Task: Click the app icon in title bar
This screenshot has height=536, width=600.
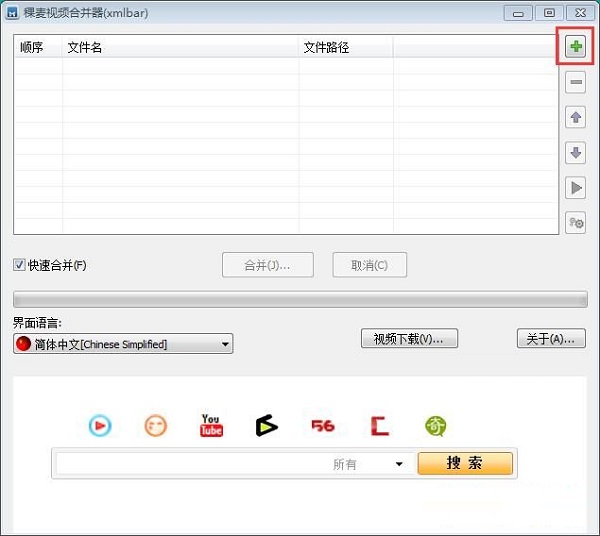Action: (x=12, y=13)
